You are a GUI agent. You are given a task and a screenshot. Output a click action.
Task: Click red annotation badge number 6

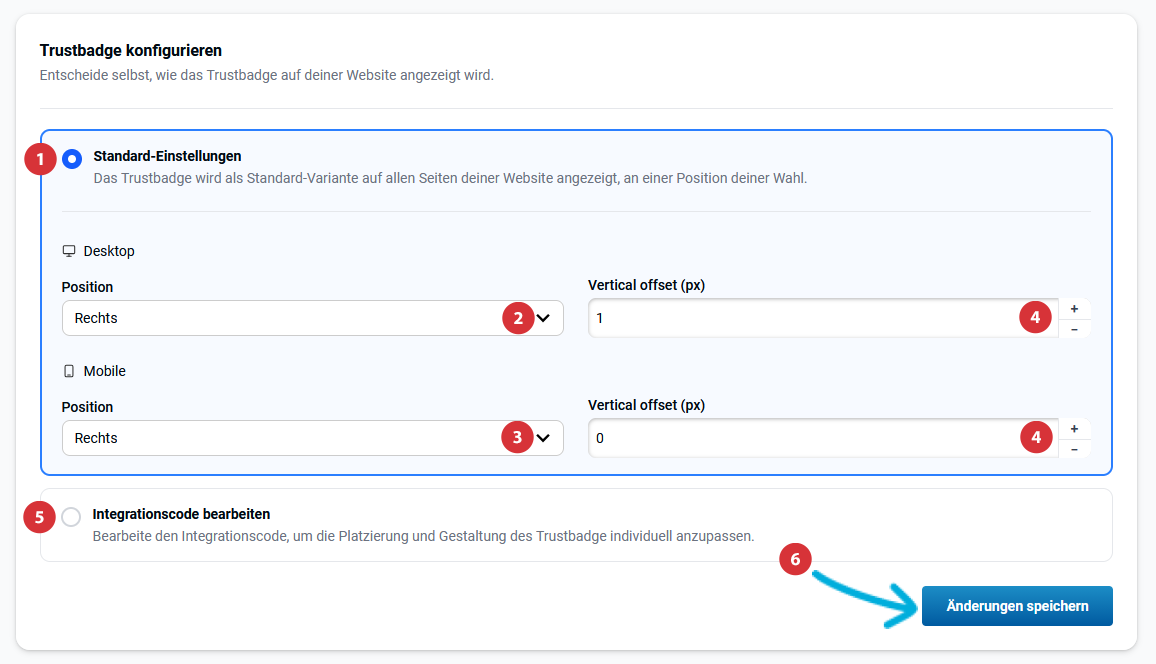click(795, 560)
